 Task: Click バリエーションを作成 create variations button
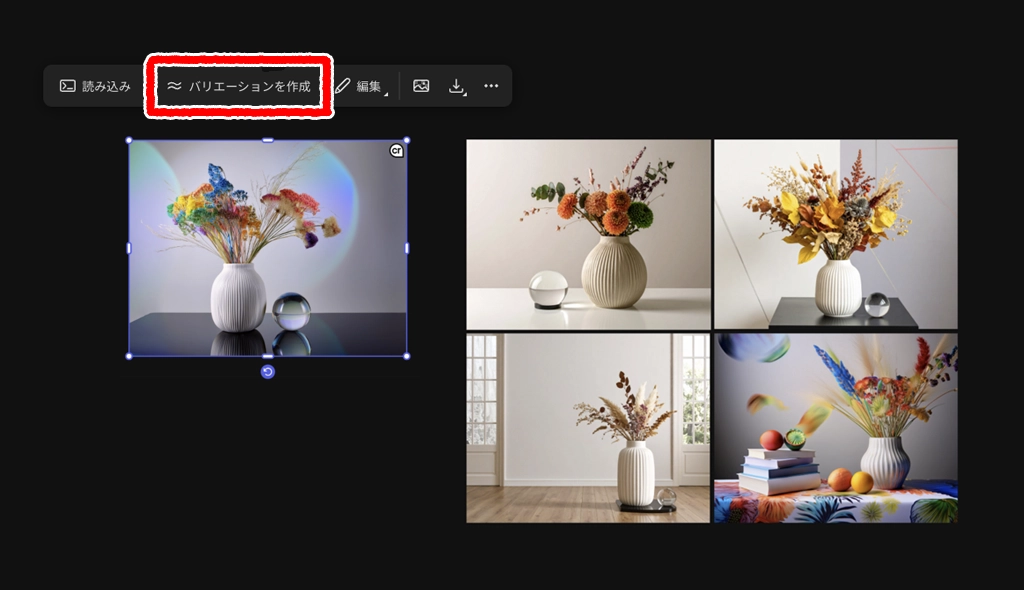(238, 86)
